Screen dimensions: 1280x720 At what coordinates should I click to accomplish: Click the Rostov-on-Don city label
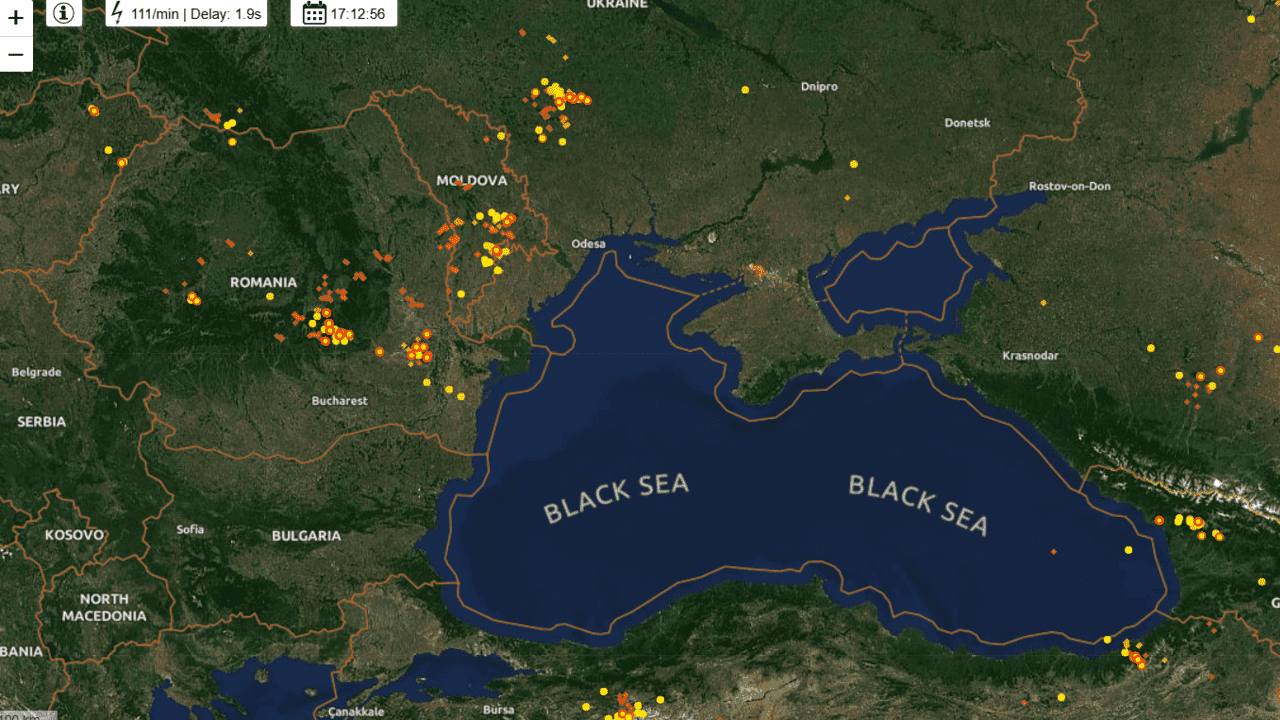[1069, 187]
